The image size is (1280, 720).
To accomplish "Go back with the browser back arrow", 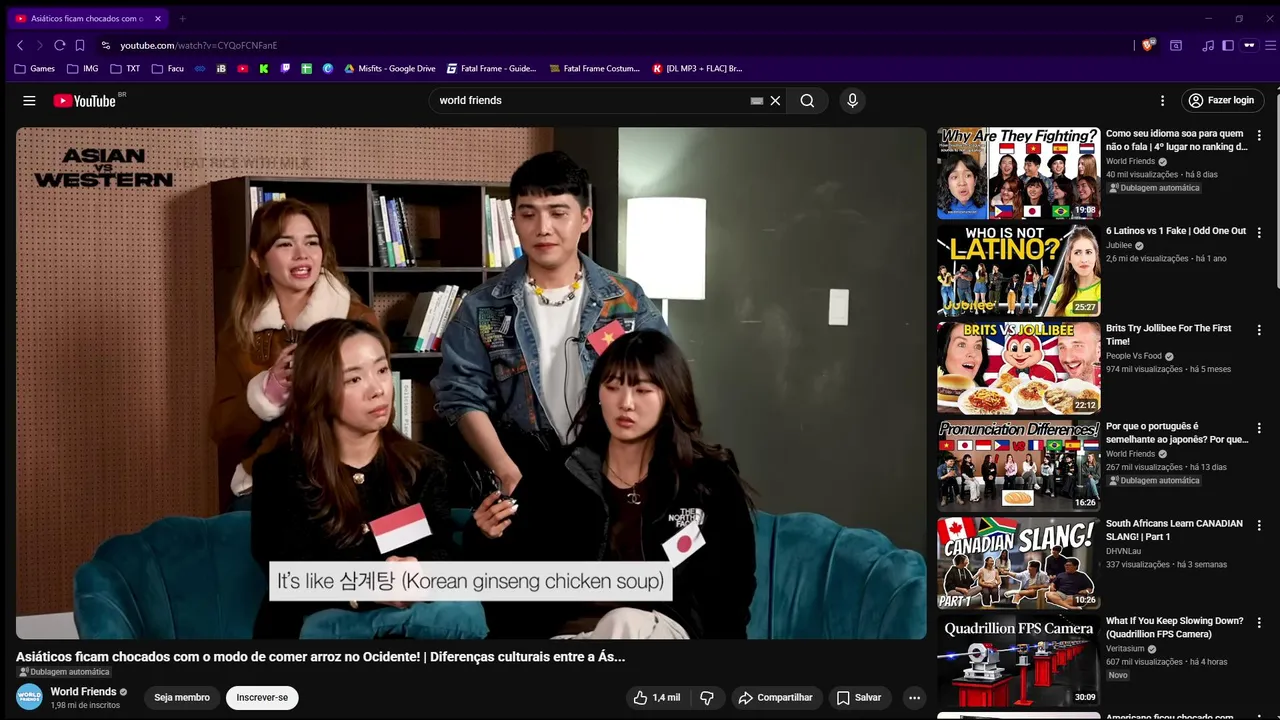I will click(20, 45).
